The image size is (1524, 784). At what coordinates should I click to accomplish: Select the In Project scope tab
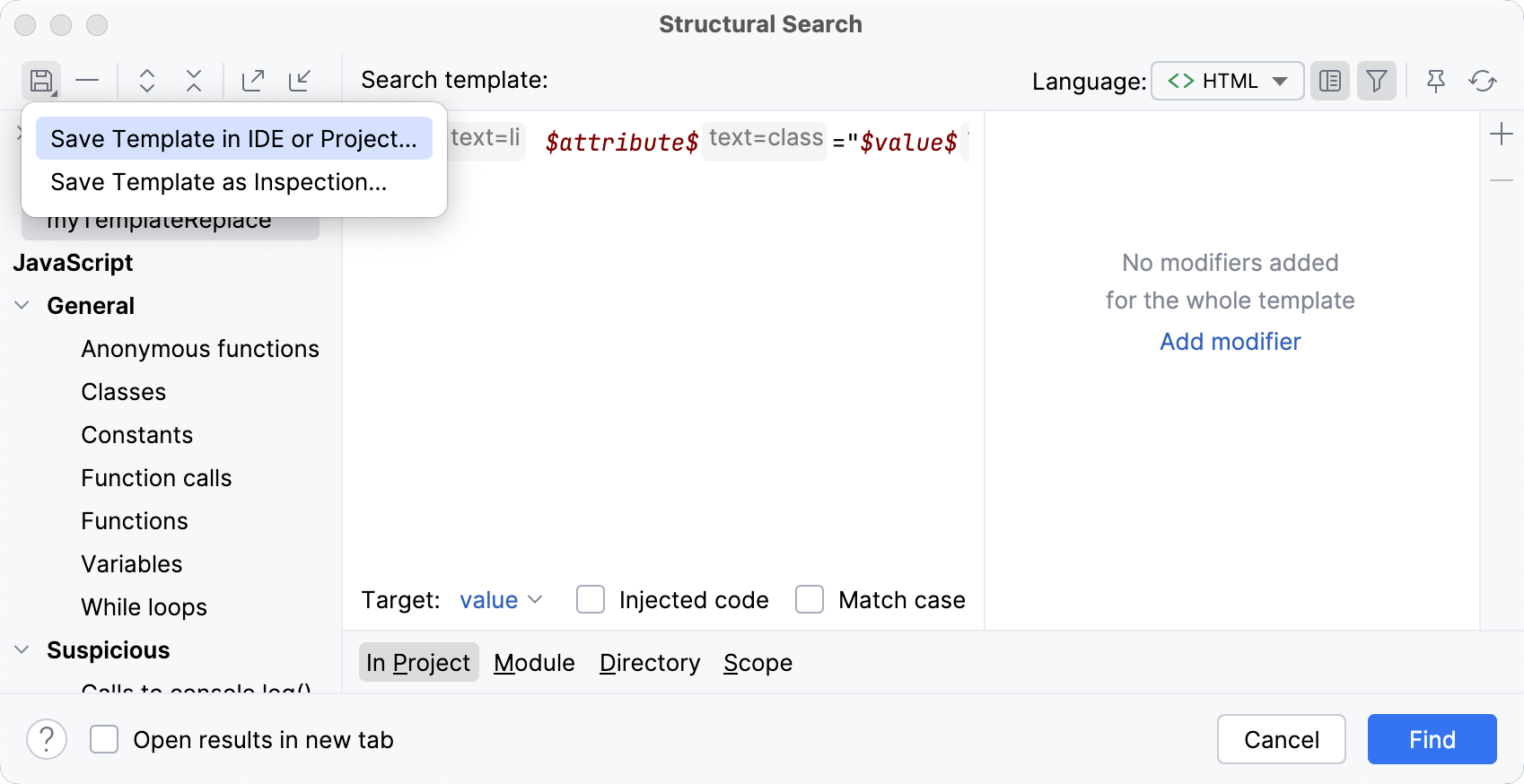tap(418, 662)
